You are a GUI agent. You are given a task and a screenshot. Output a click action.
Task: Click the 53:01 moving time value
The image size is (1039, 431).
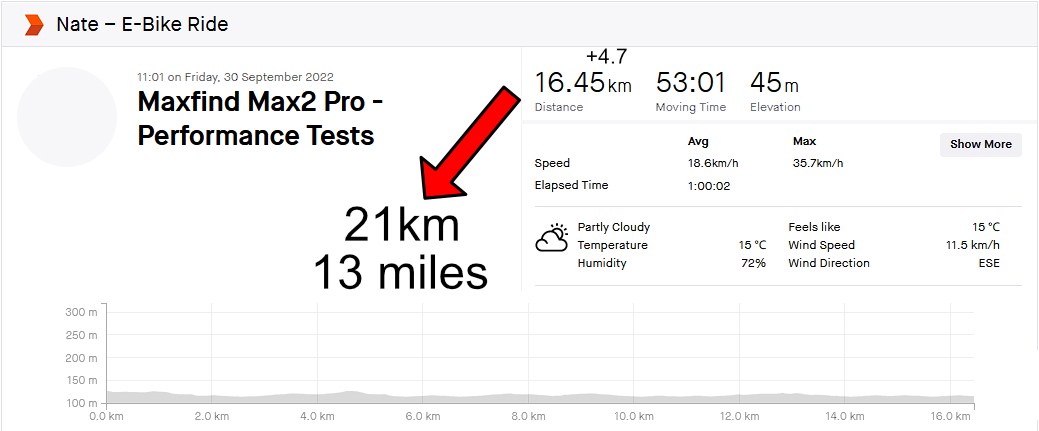pyautogui.click(x=691, y=83)
